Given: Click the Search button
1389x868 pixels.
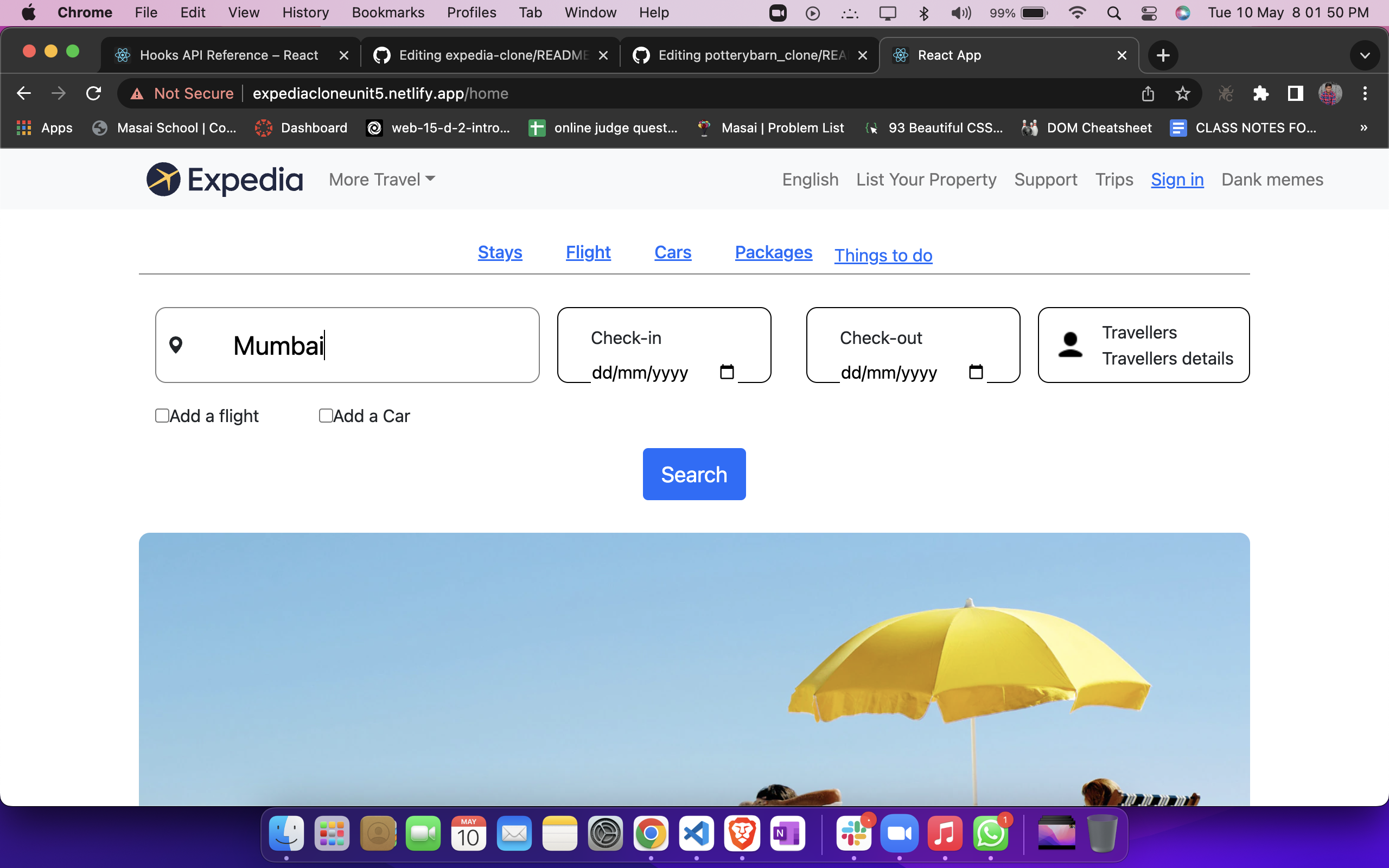Looking at the screenshot, I should tap(694, 474).
